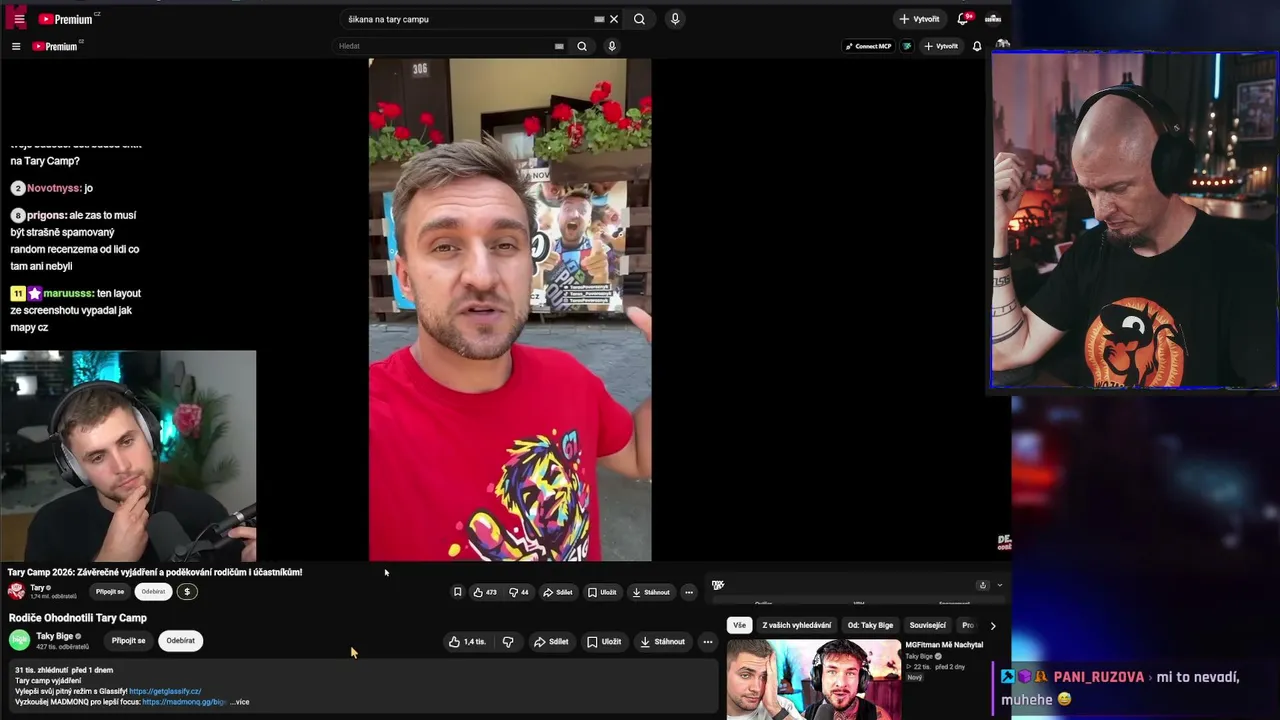
Task: Open the getglassify.cz link in the description
Action: (165, 691)
